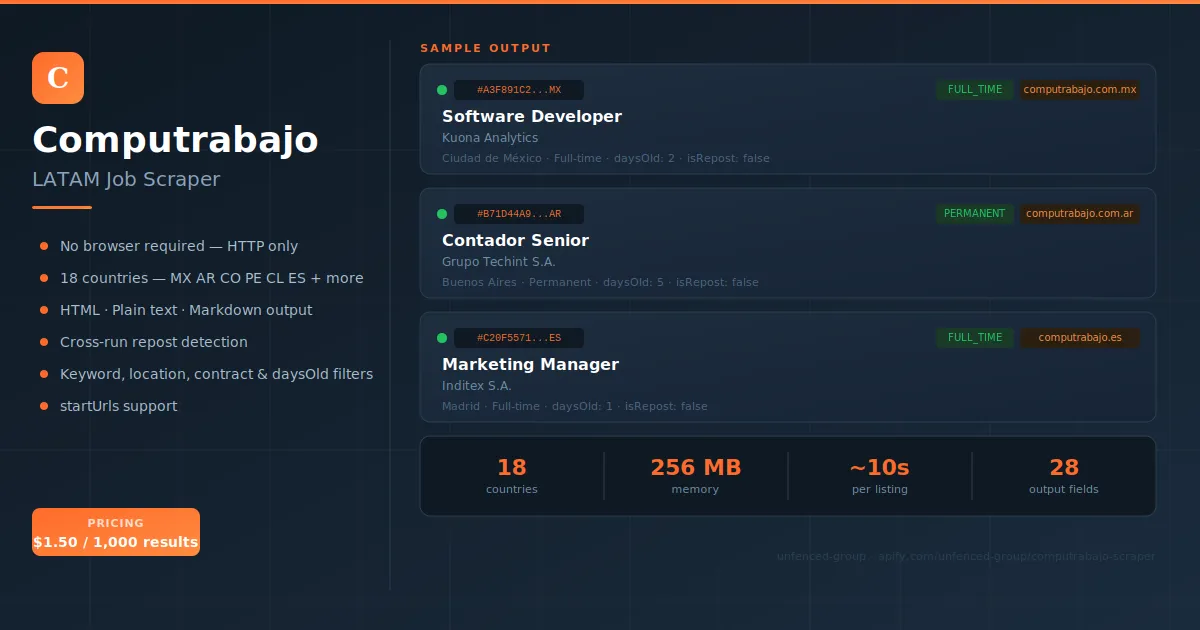
Task: Select the #B71D44A9...AR ID badge
Action: pyautogui.click(x=519, y=214)
